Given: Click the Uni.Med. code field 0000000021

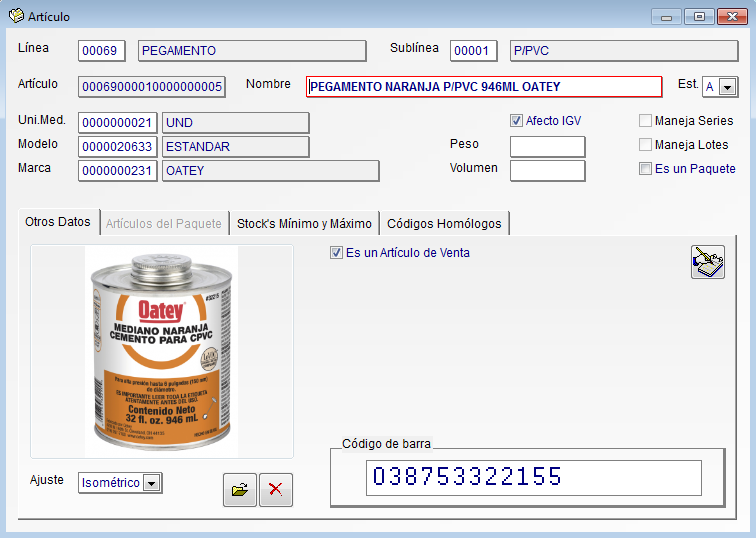Looking at the screenshot, I should (118, 122).
